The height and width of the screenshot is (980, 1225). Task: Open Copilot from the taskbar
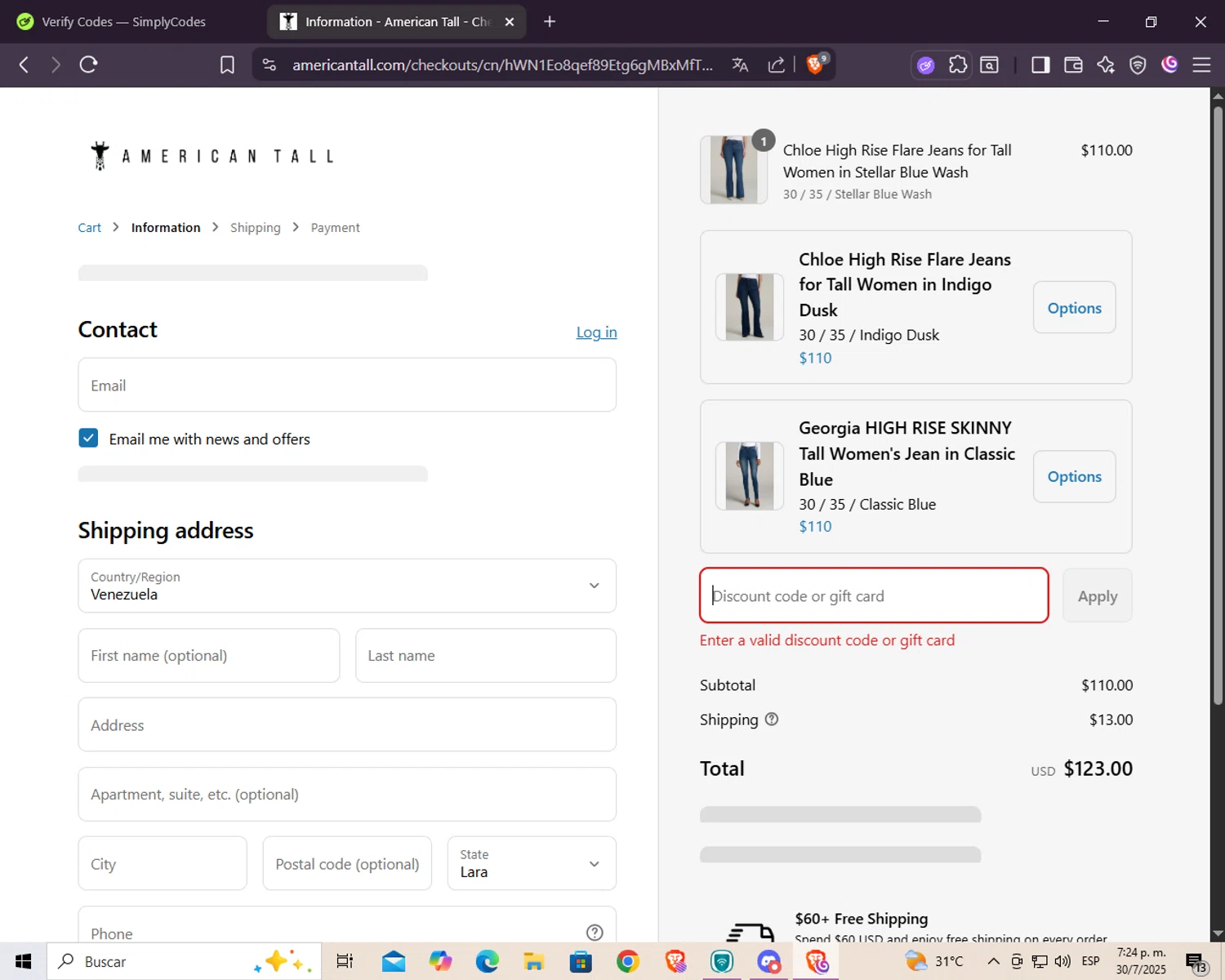tap(440, 961)
